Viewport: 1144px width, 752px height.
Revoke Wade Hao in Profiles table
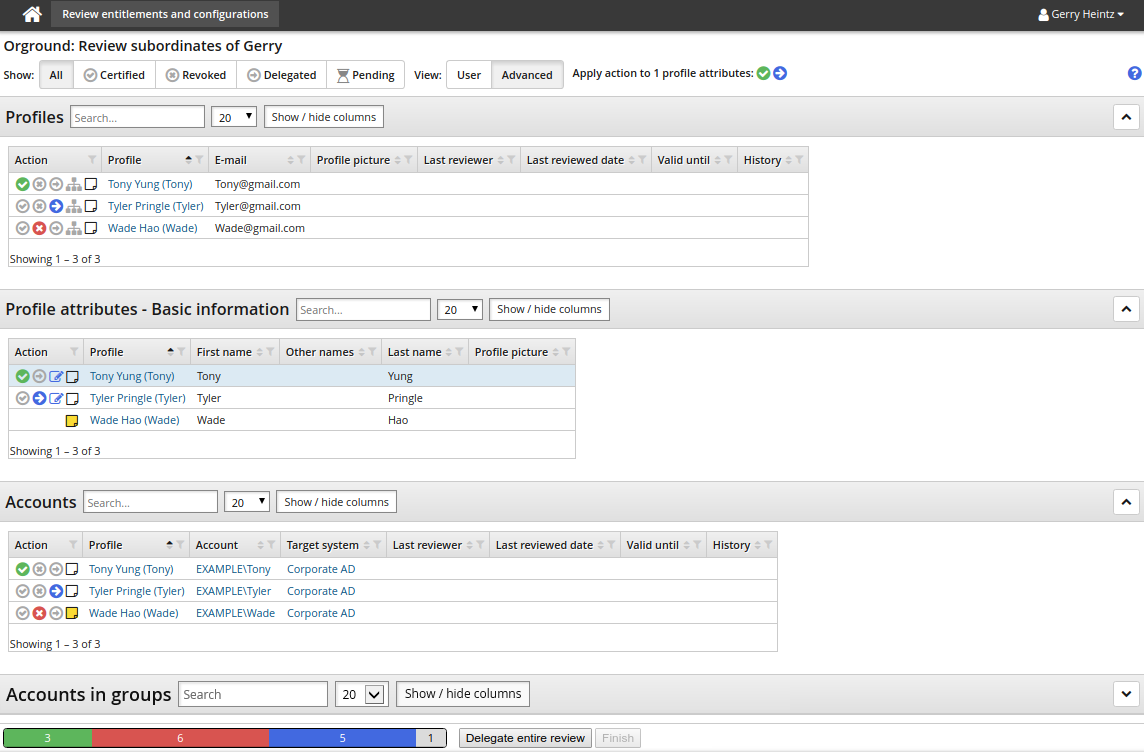pyautogui.click(x=39, y=228)
